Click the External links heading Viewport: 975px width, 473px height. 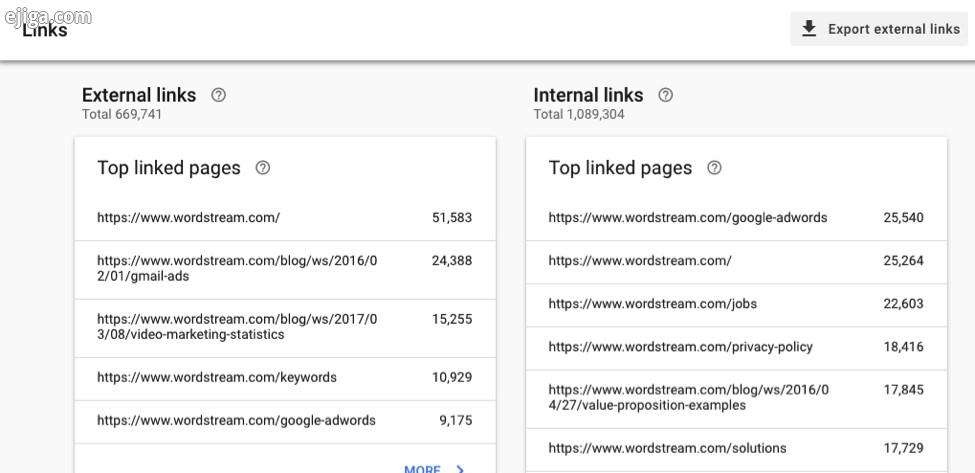pos(139,95)
